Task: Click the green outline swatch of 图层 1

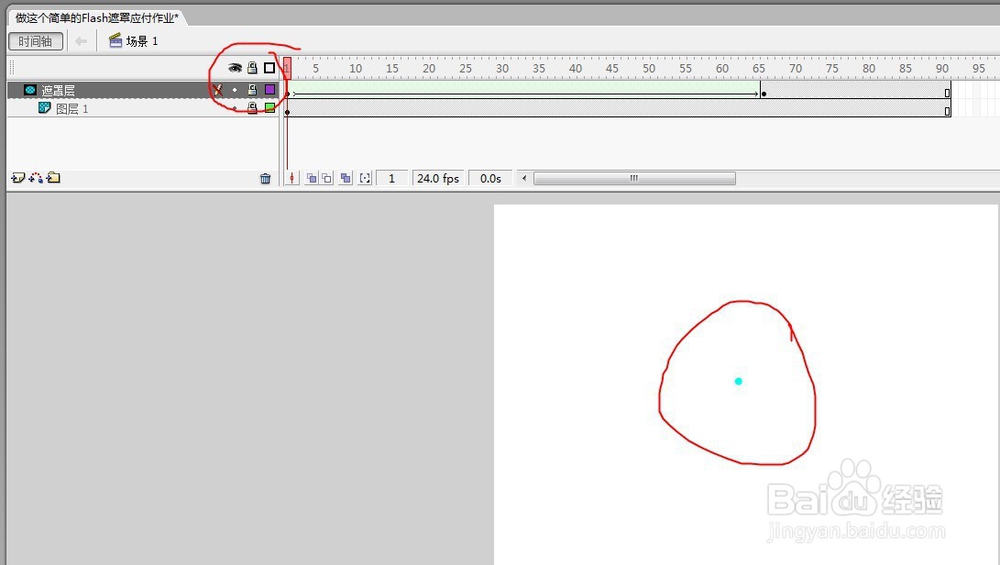Action: tap(270, 108)
